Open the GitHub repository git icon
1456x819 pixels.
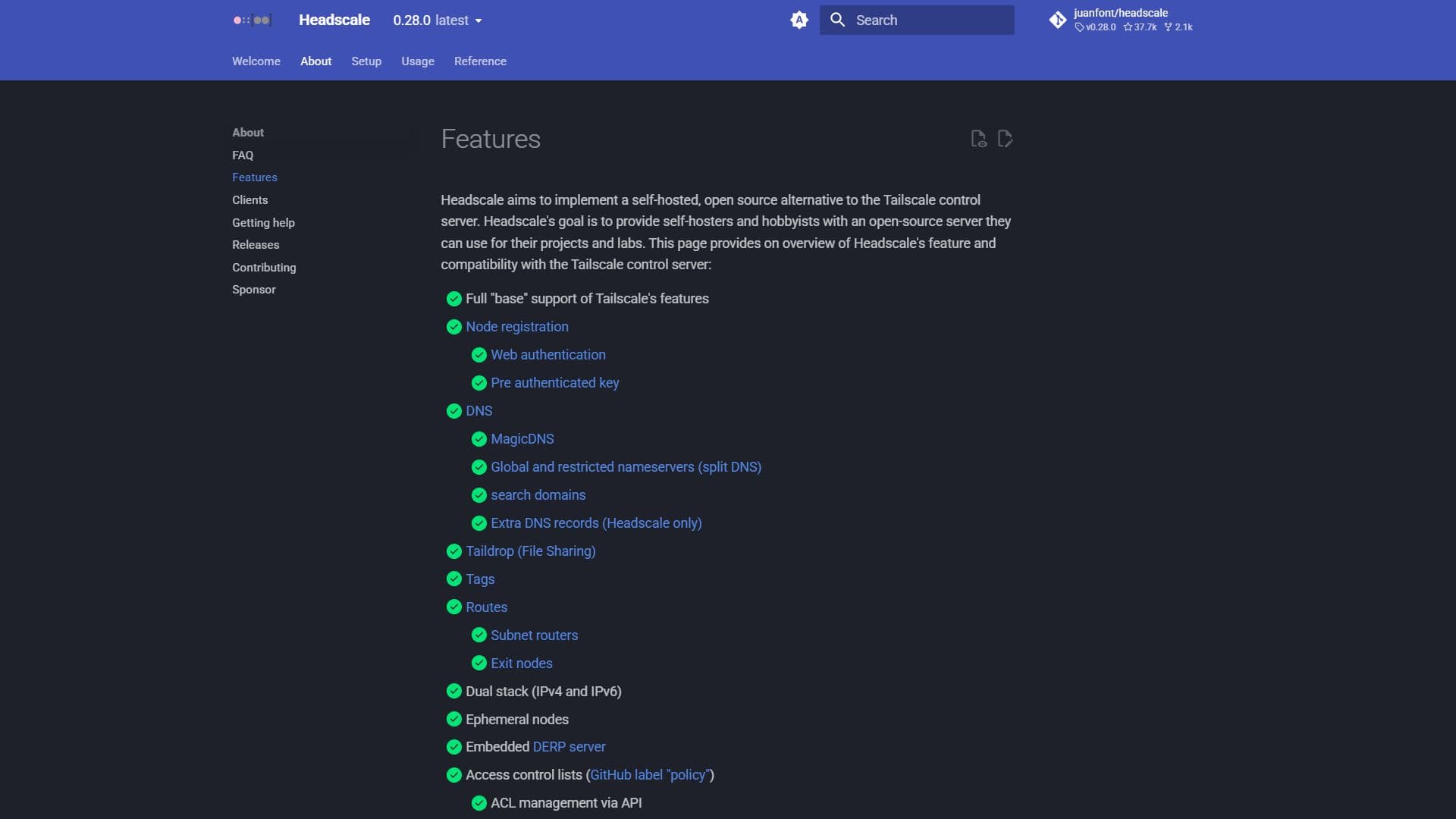(1057, 20)
